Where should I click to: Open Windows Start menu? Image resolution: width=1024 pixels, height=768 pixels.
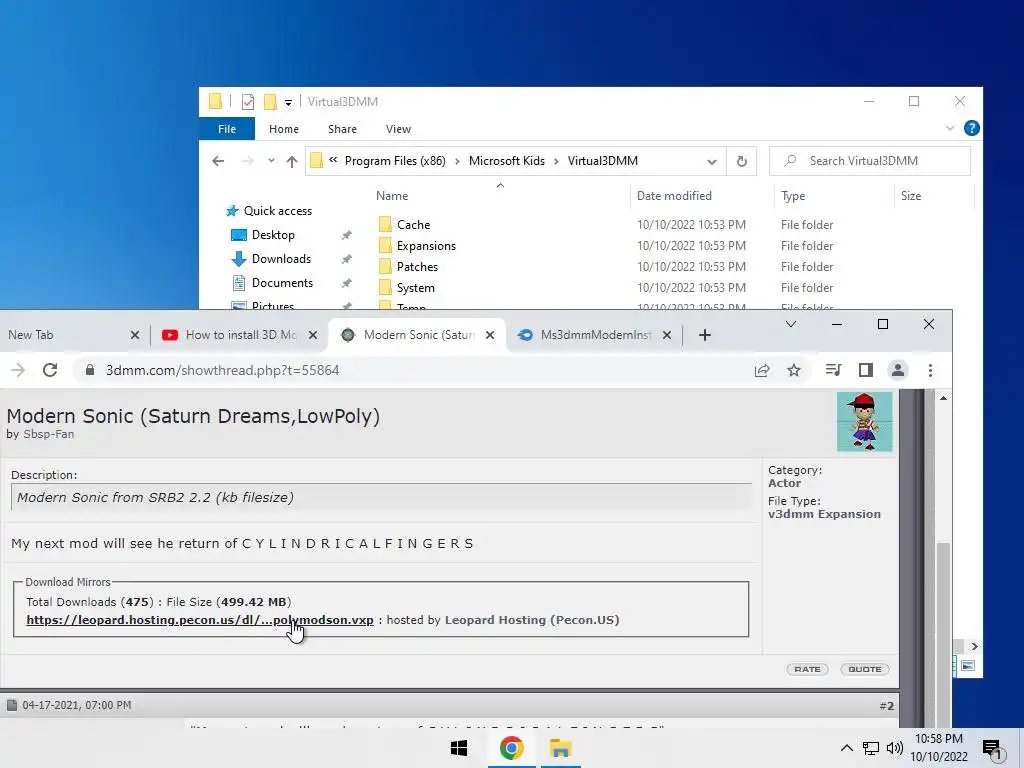coord(459,748)
